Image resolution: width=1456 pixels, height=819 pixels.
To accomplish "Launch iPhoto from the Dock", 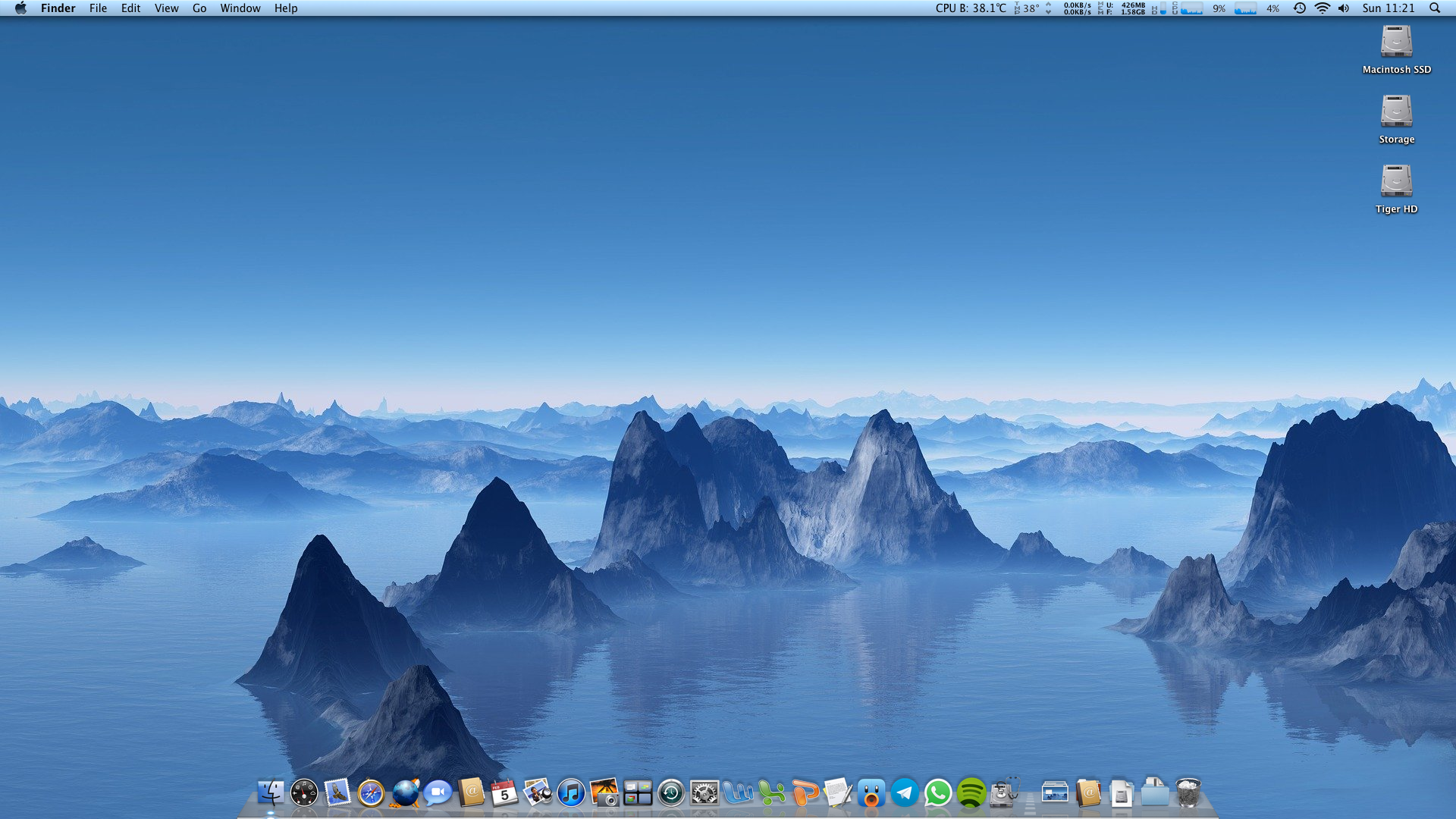I will 604,793.
